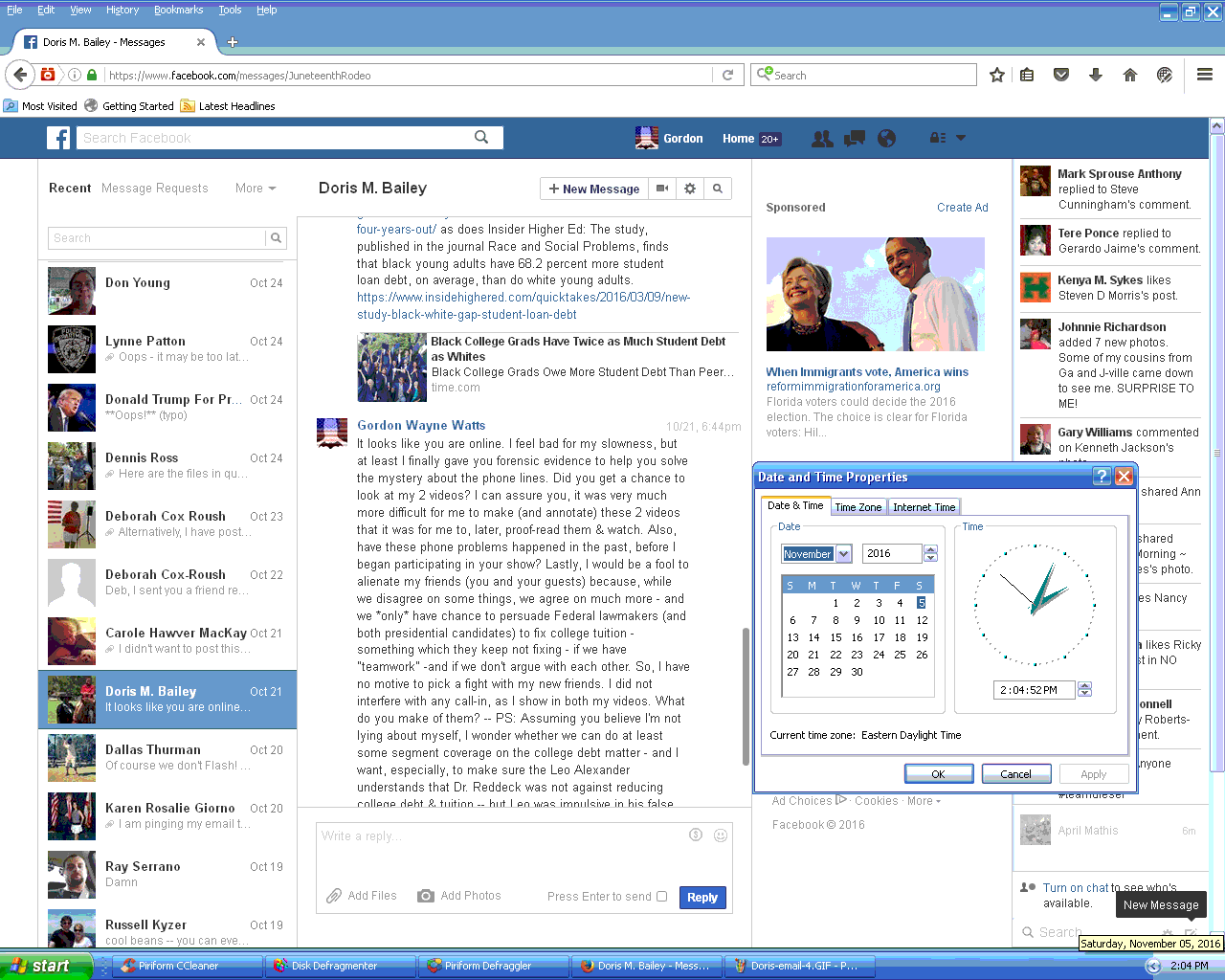
Task: Click the video call icon in conversation header
Action: click(662, 189)
